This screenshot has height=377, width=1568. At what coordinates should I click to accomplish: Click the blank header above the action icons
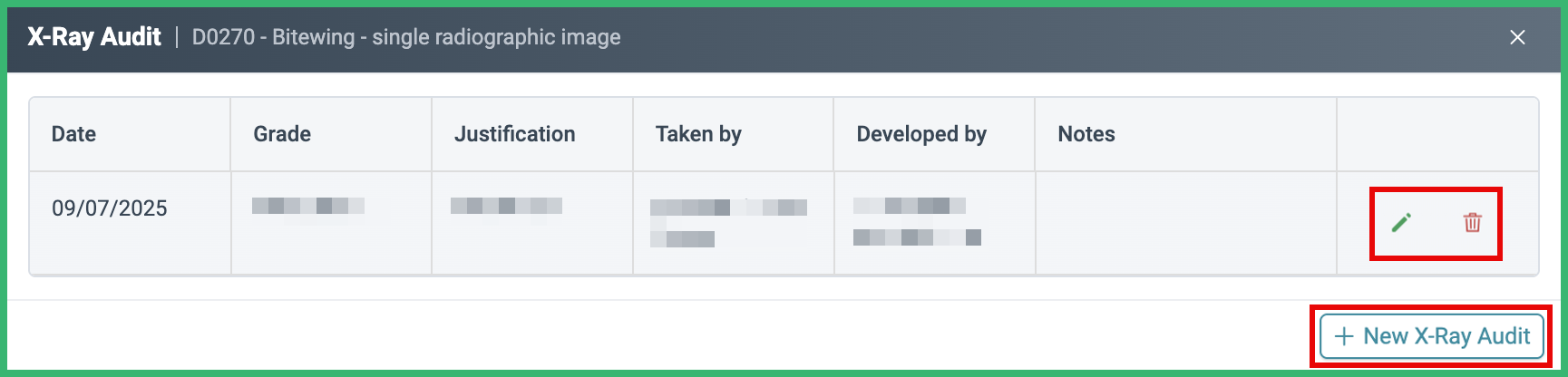[x=1437, y=134]
